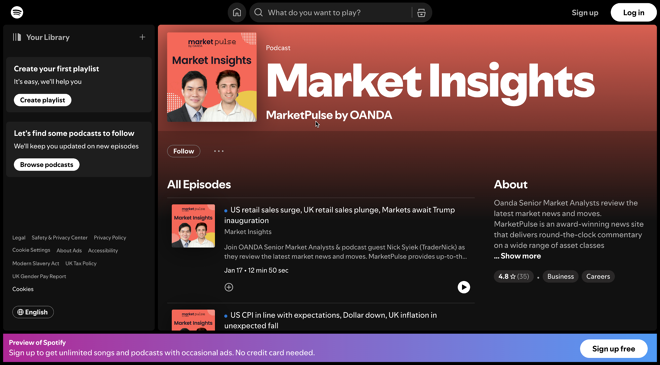660x365 pixels.
Task: Click the large Market Insights title
Action: [430, 81]
